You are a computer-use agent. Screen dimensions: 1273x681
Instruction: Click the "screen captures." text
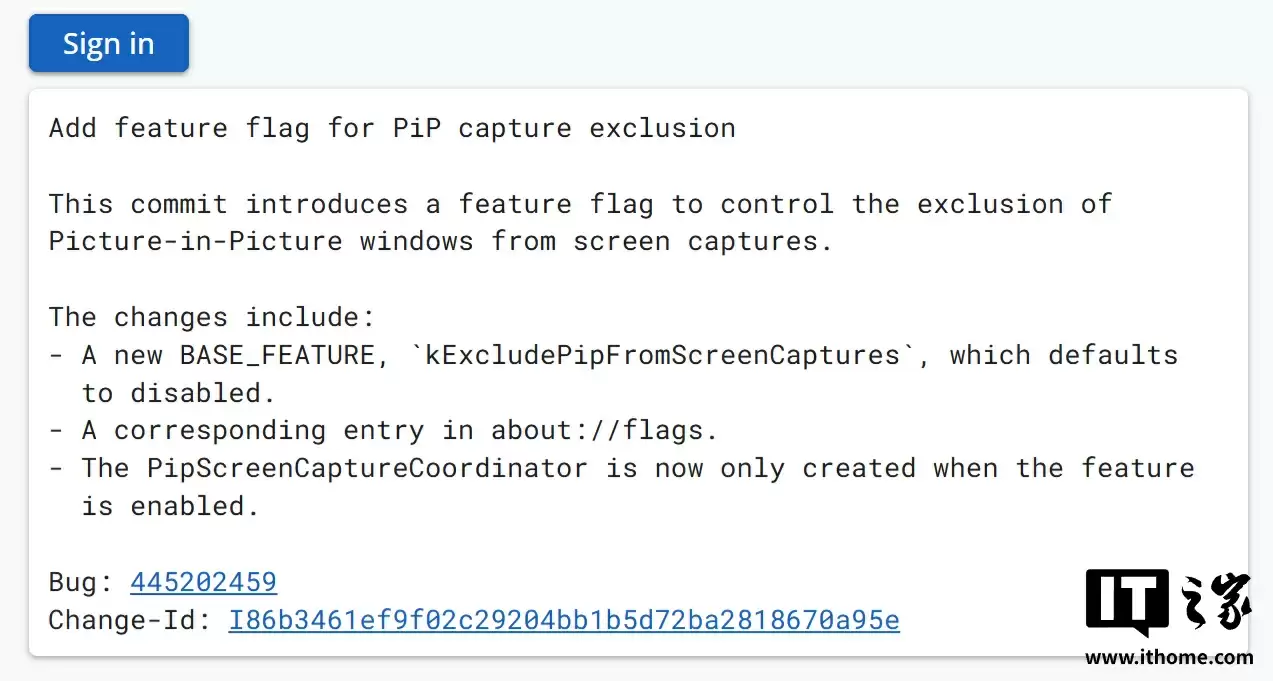(702, 241)
